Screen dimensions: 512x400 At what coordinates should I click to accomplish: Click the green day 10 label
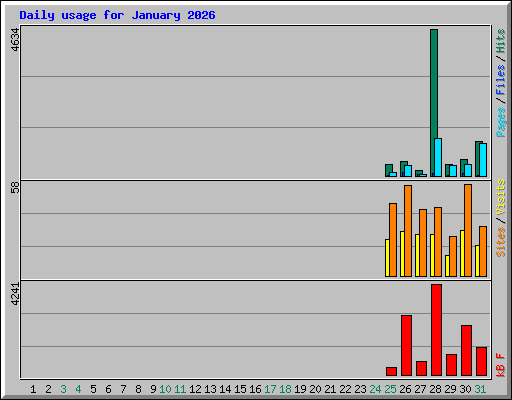pos(165,389)
